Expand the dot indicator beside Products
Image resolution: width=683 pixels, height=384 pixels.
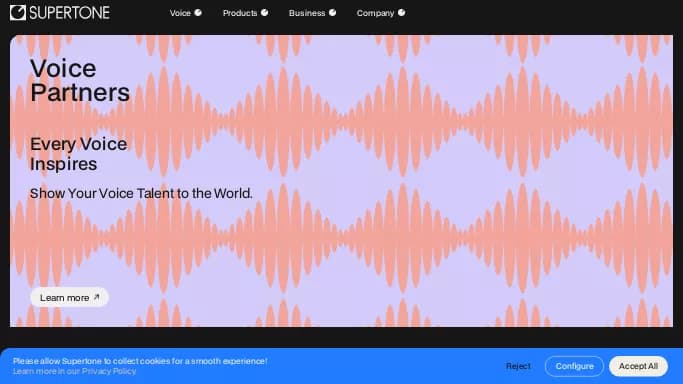point(264,13)
